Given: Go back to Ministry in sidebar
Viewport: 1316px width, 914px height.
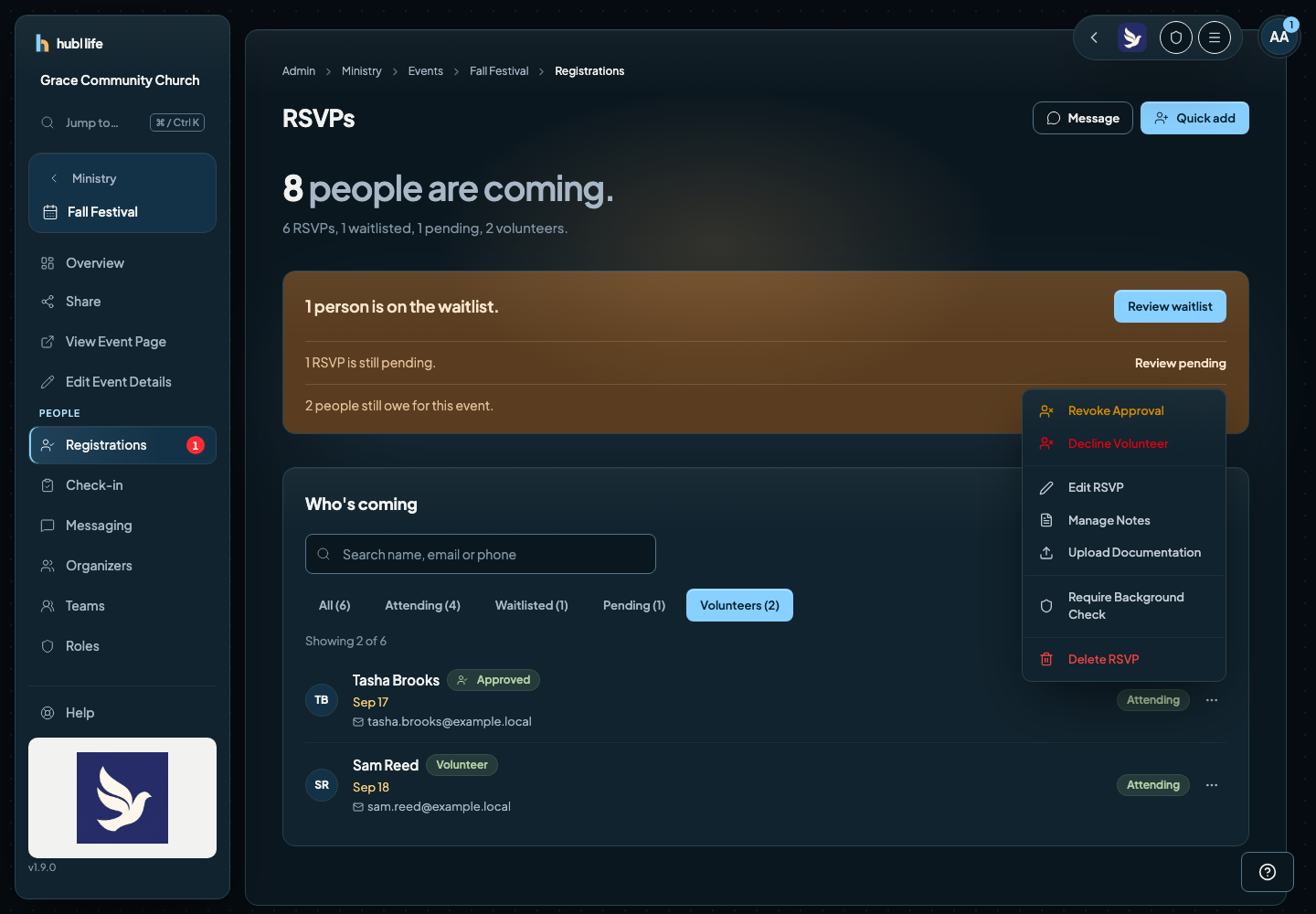Looking at the screenshot, I should pyautogui.click(x=122, y=178).
